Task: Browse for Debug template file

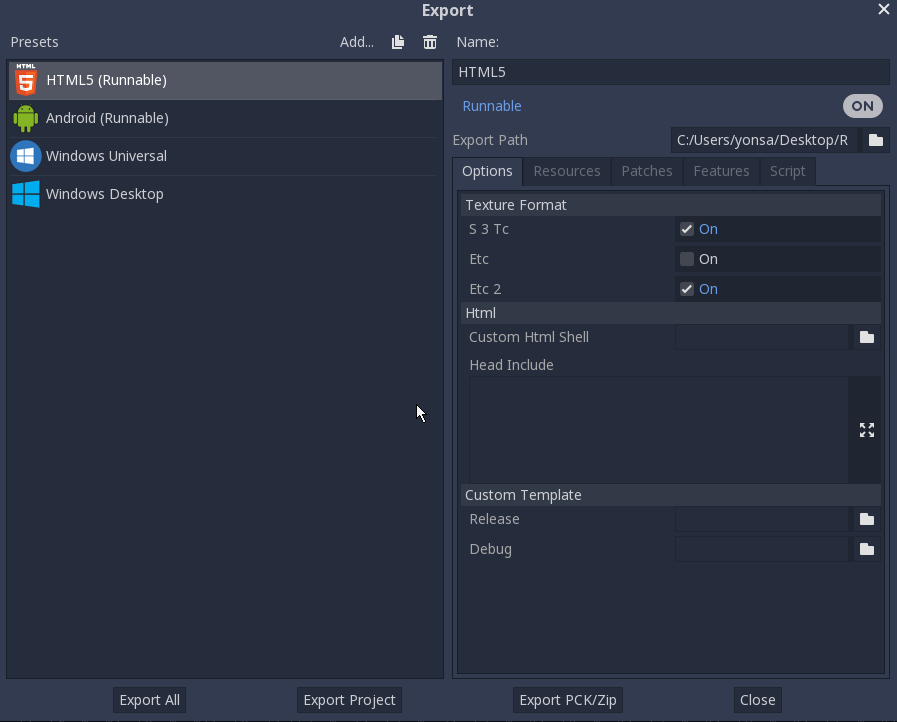Action: 866,549
